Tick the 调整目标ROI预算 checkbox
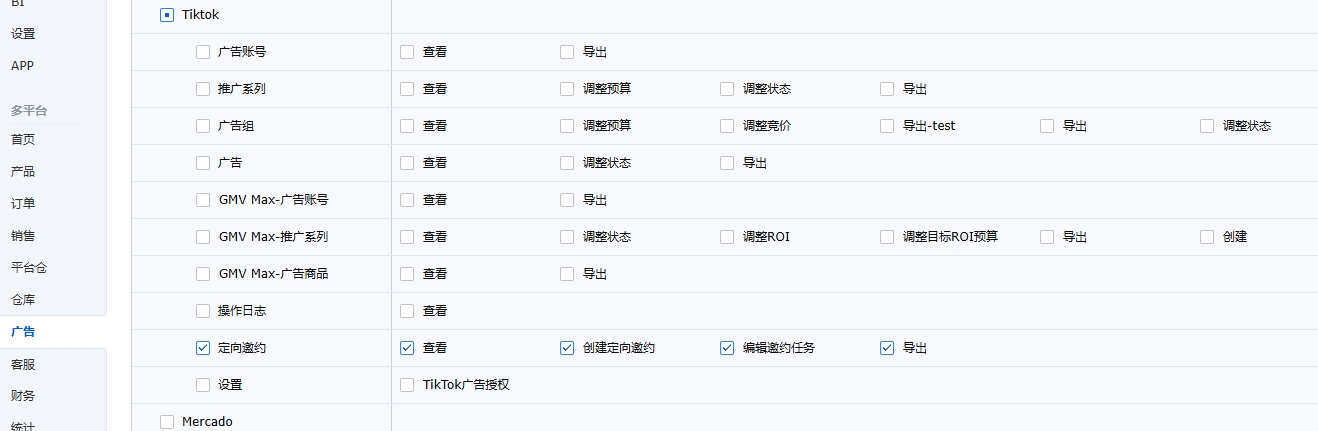 click(x=887, y=237)
